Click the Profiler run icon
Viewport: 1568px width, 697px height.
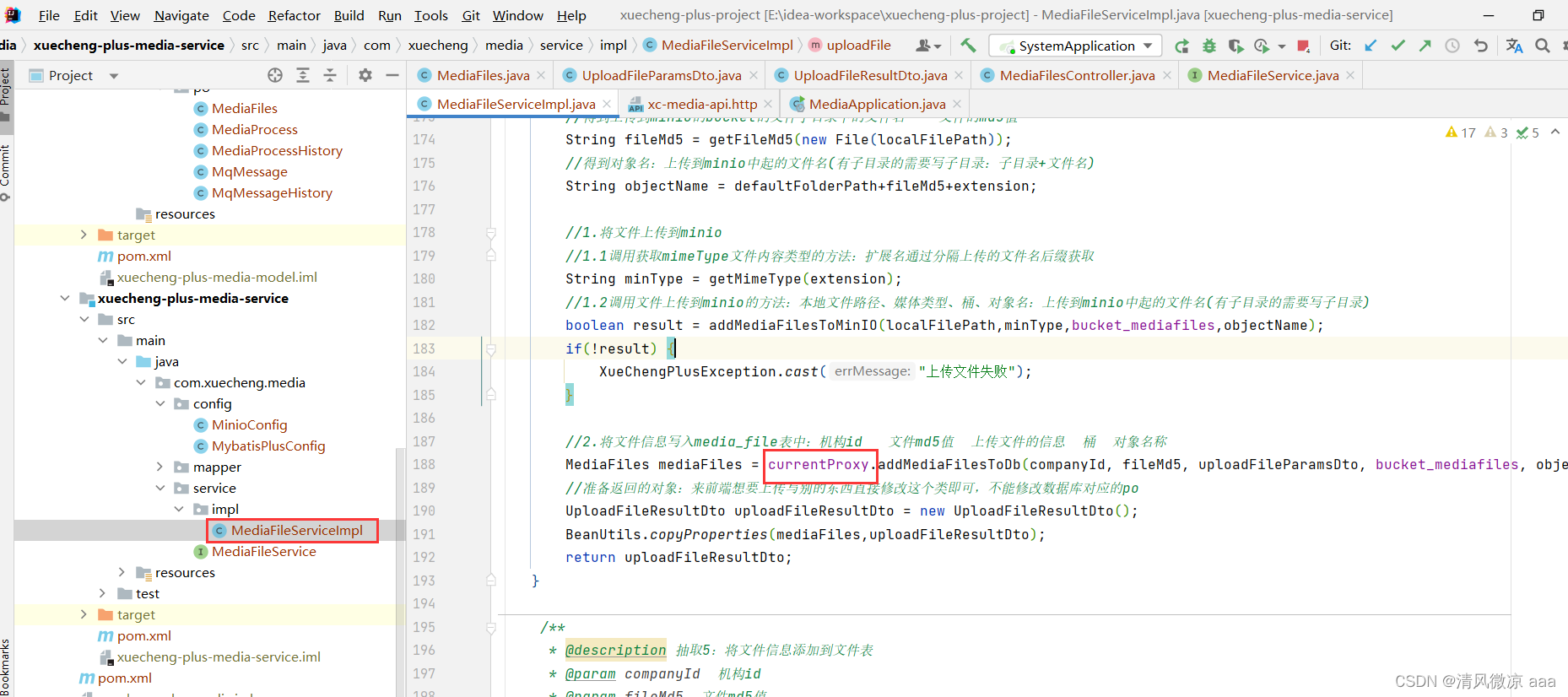click(x=1262, y=46)
